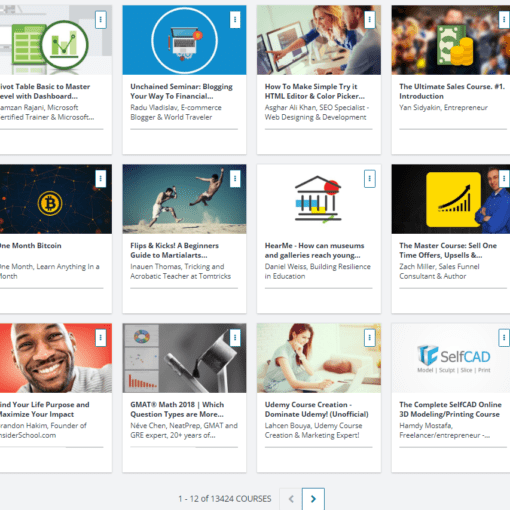
Task: Click the '1 - 12 of 13424 COURSES' count text
Action: 225,499
